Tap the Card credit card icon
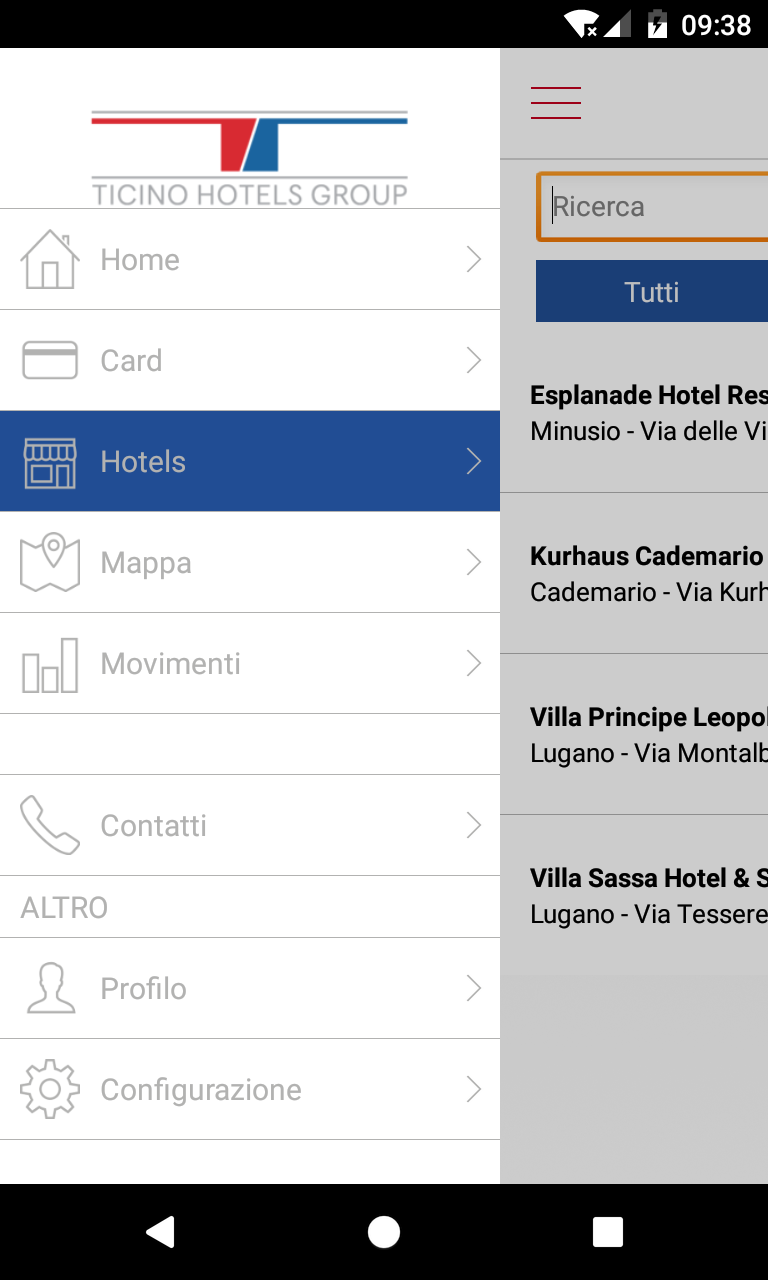The height and width of the screenshot is (1280, 768). click(x=50, y=360)
